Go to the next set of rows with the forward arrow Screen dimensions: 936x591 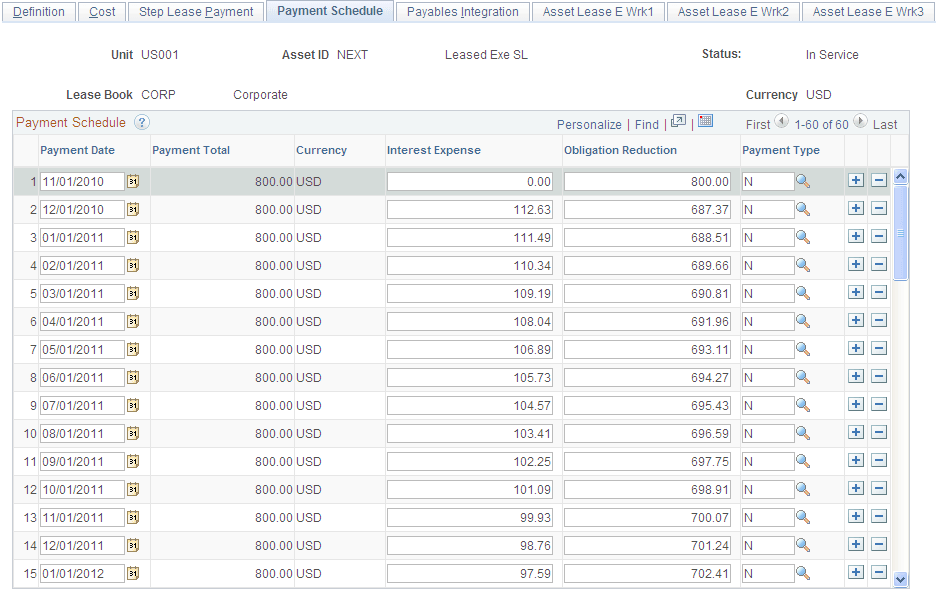(x=860, y=124)
